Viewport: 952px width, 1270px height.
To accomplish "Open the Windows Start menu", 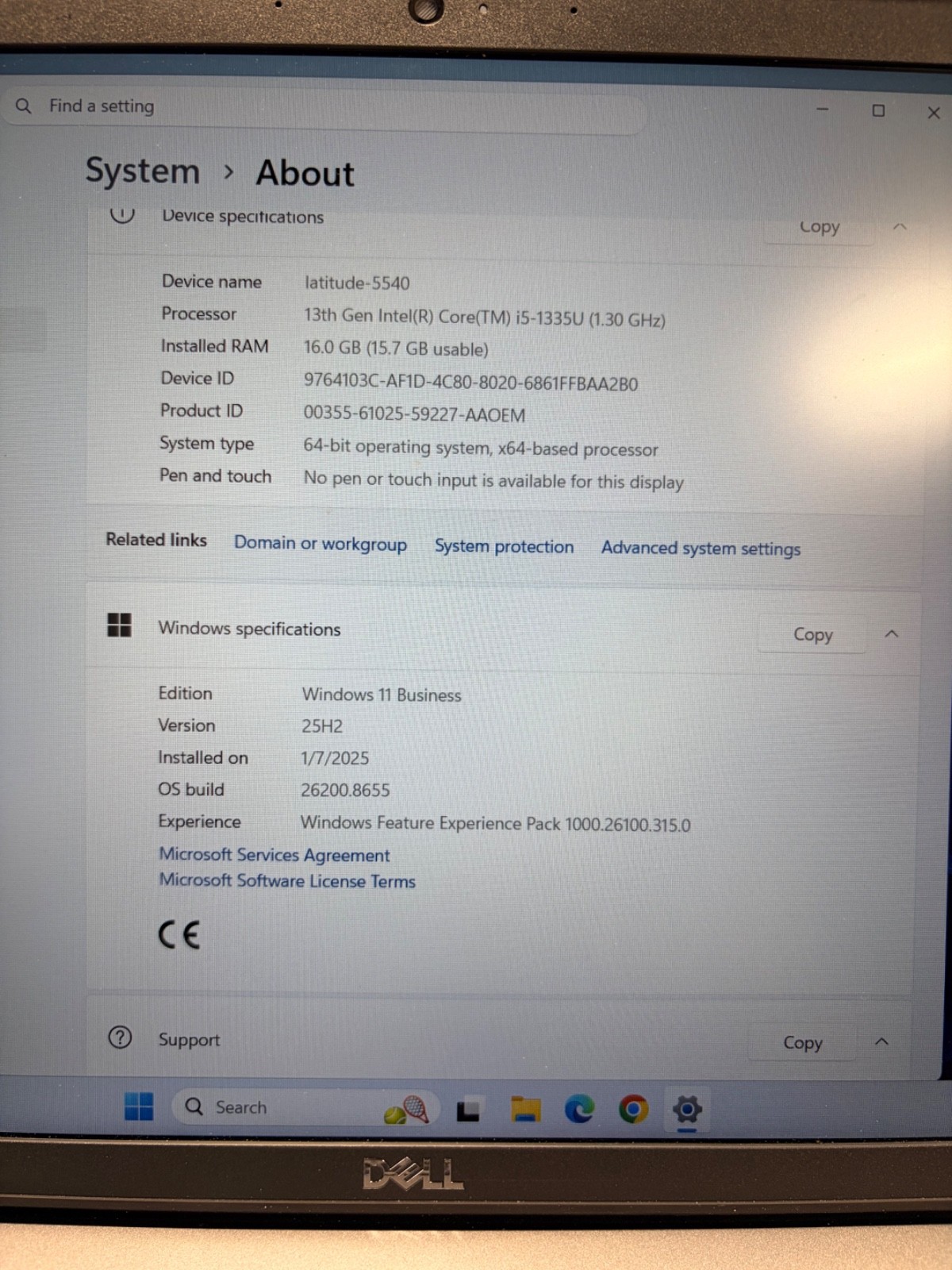I will coord(139,1106).
